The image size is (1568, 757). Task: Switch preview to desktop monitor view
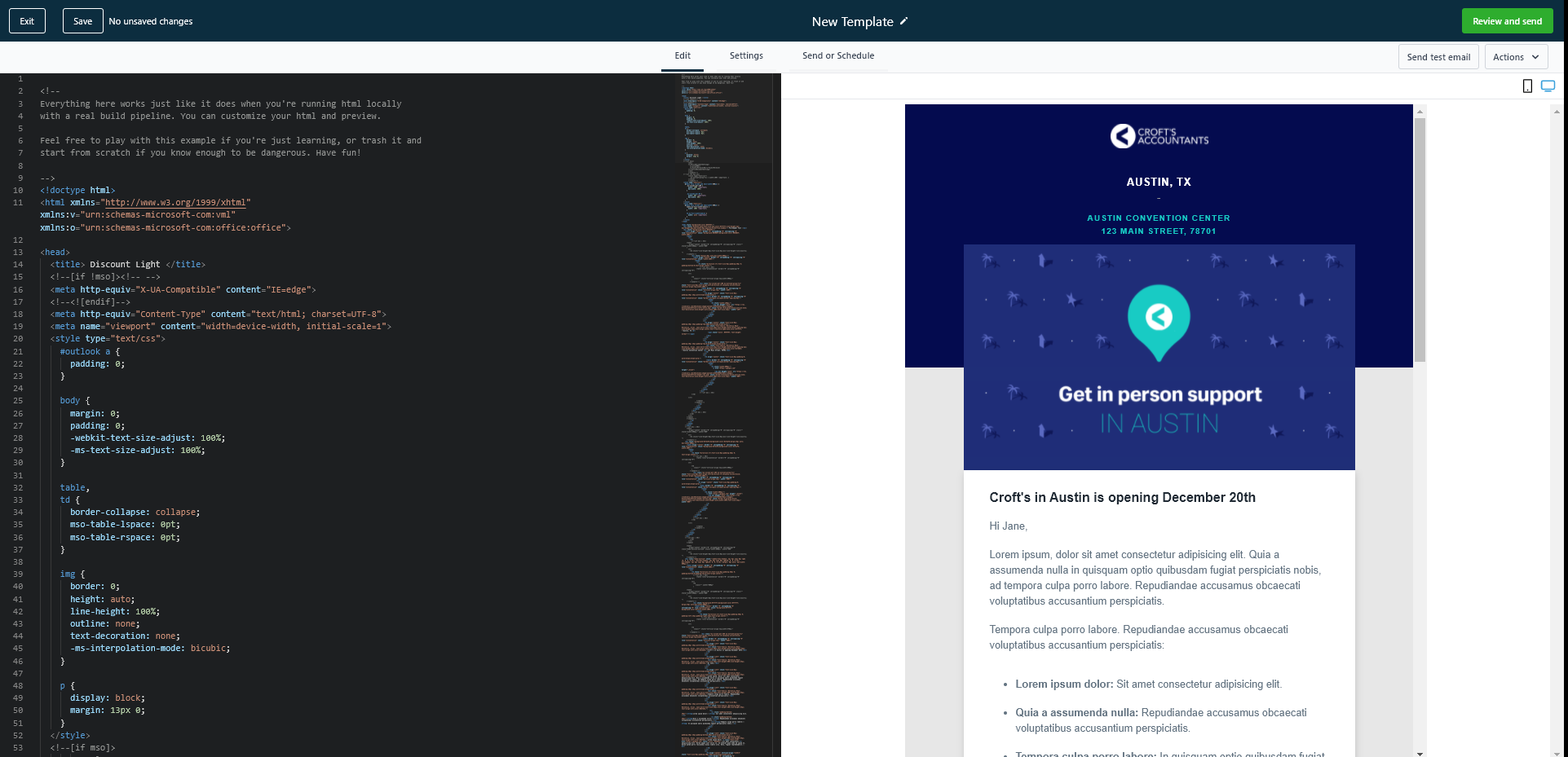coord(1548,86)
